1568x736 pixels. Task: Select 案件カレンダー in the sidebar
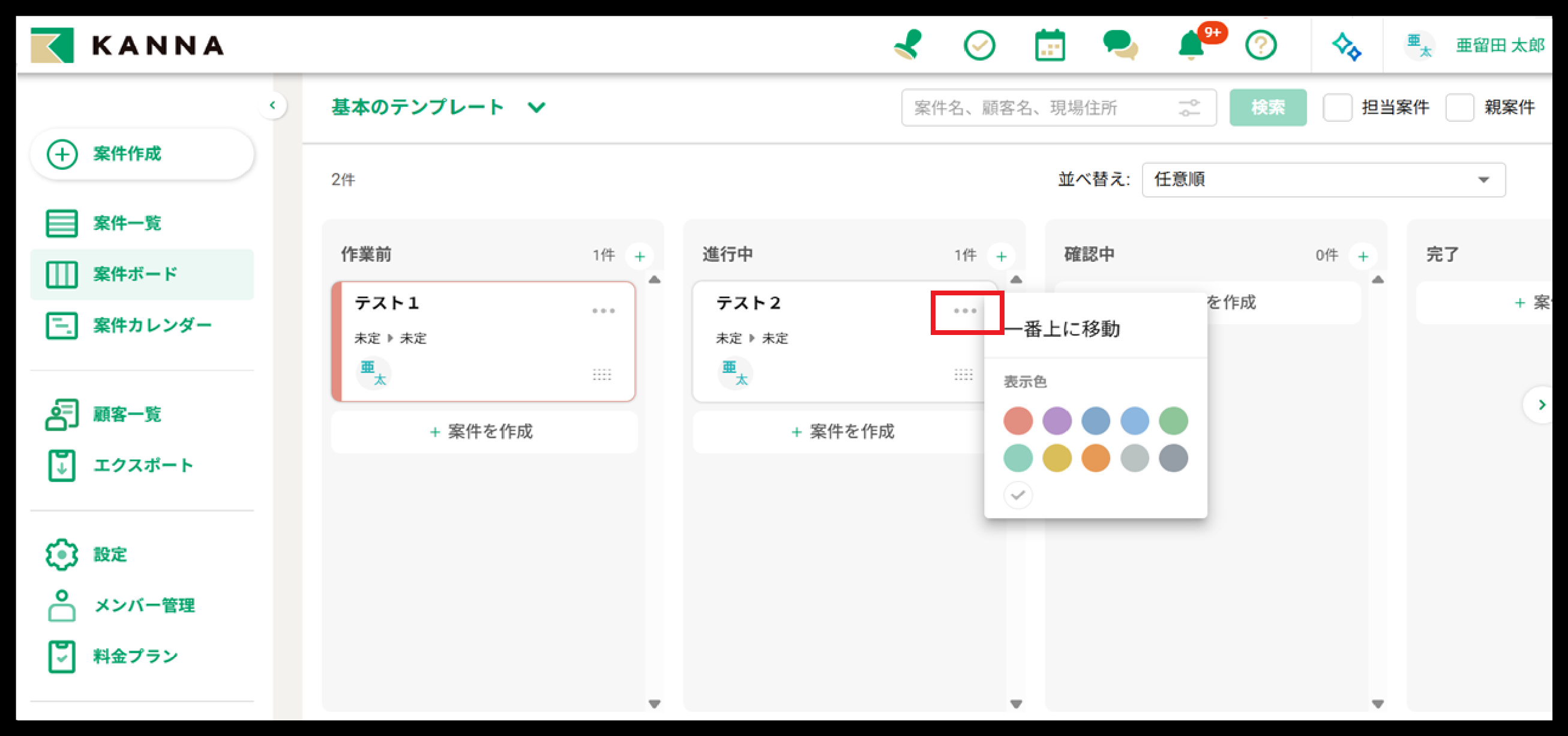pos(151,325)
